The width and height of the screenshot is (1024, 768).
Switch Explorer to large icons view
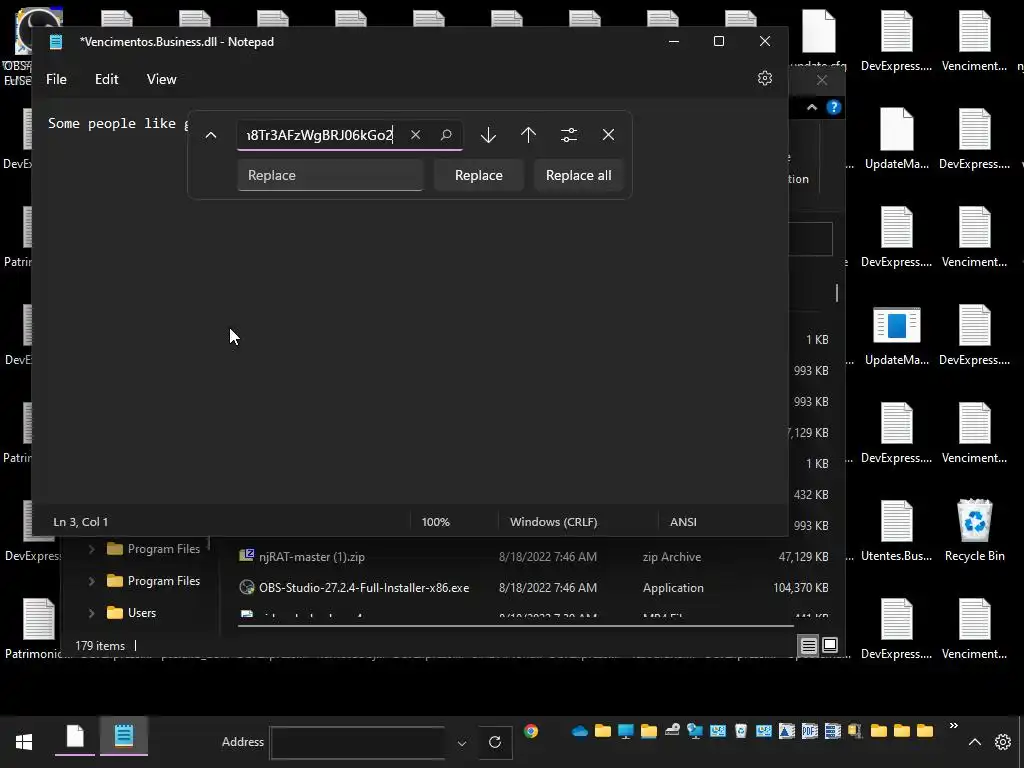pos(830,646)
